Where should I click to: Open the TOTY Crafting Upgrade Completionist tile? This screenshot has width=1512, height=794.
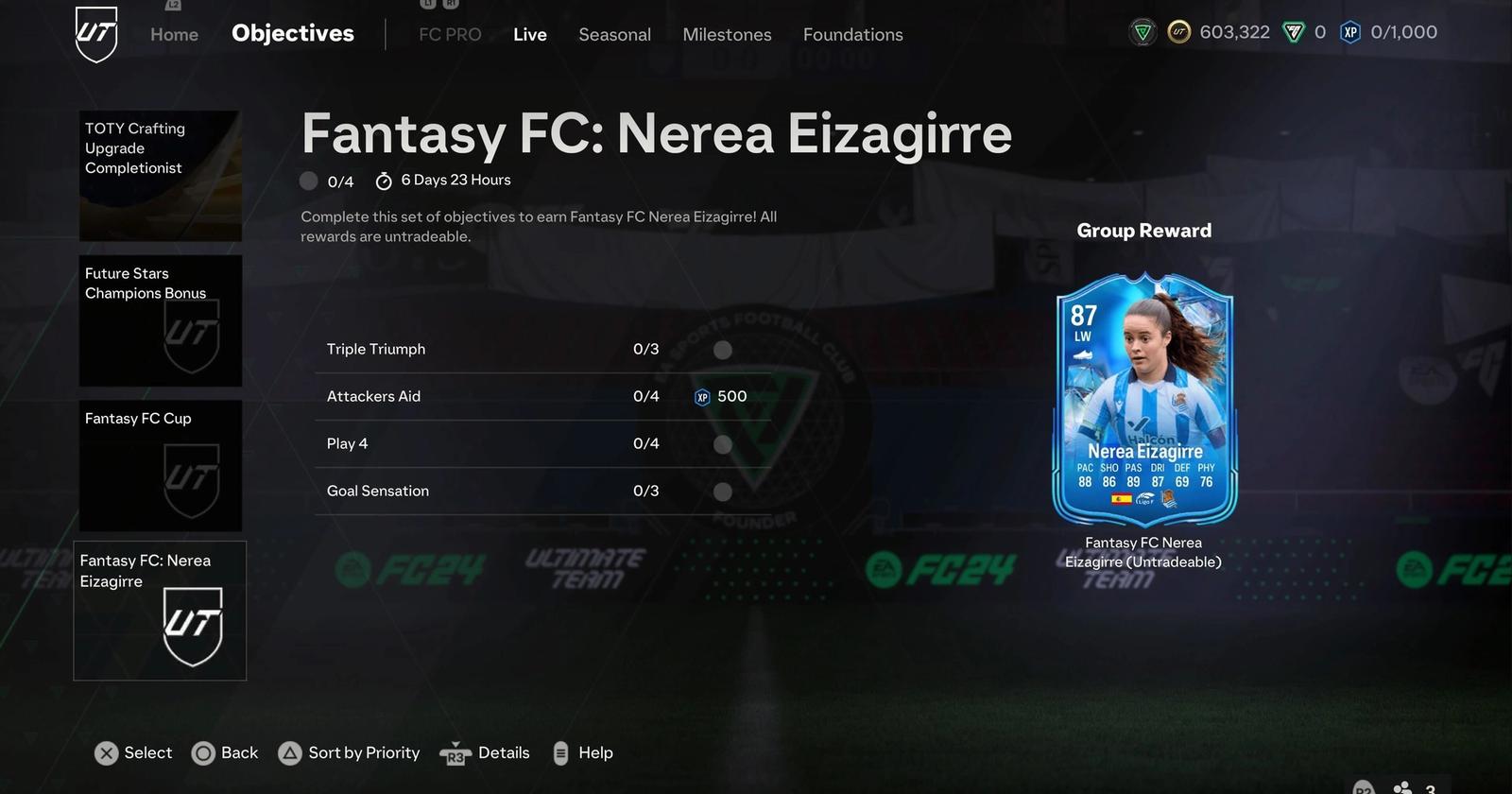click(161, 176)
